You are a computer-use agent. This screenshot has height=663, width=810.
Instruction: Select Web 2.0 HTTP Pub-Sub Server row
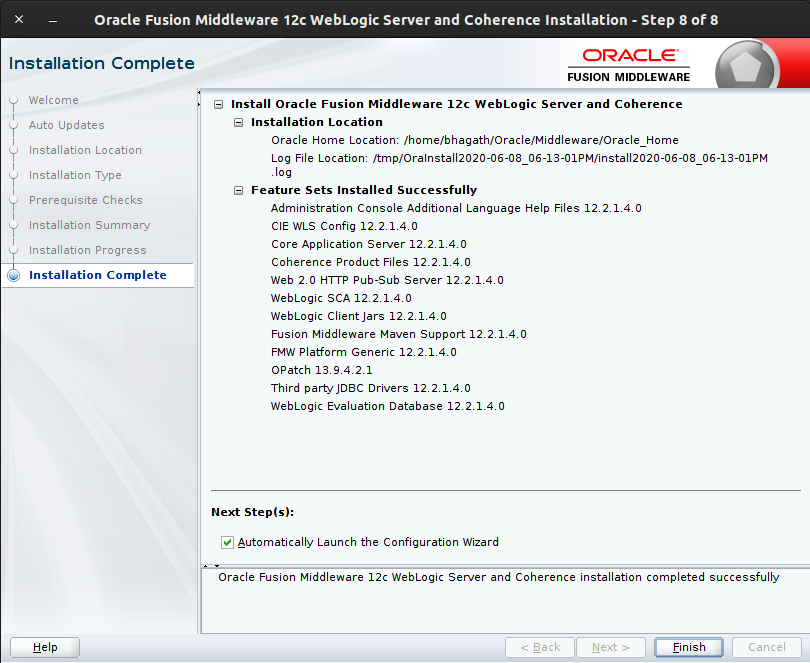(387, 280)
